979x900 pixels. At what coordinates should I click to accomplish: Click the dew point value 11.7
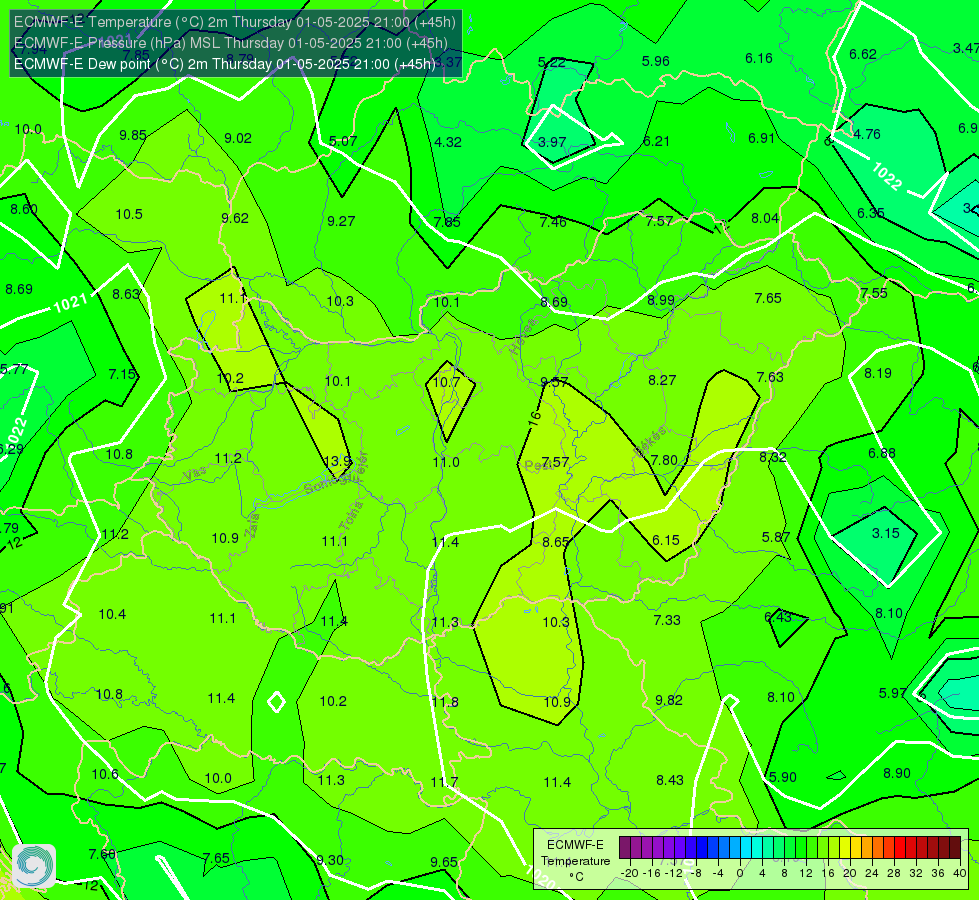pyautogui.click(x=445, y=782)
